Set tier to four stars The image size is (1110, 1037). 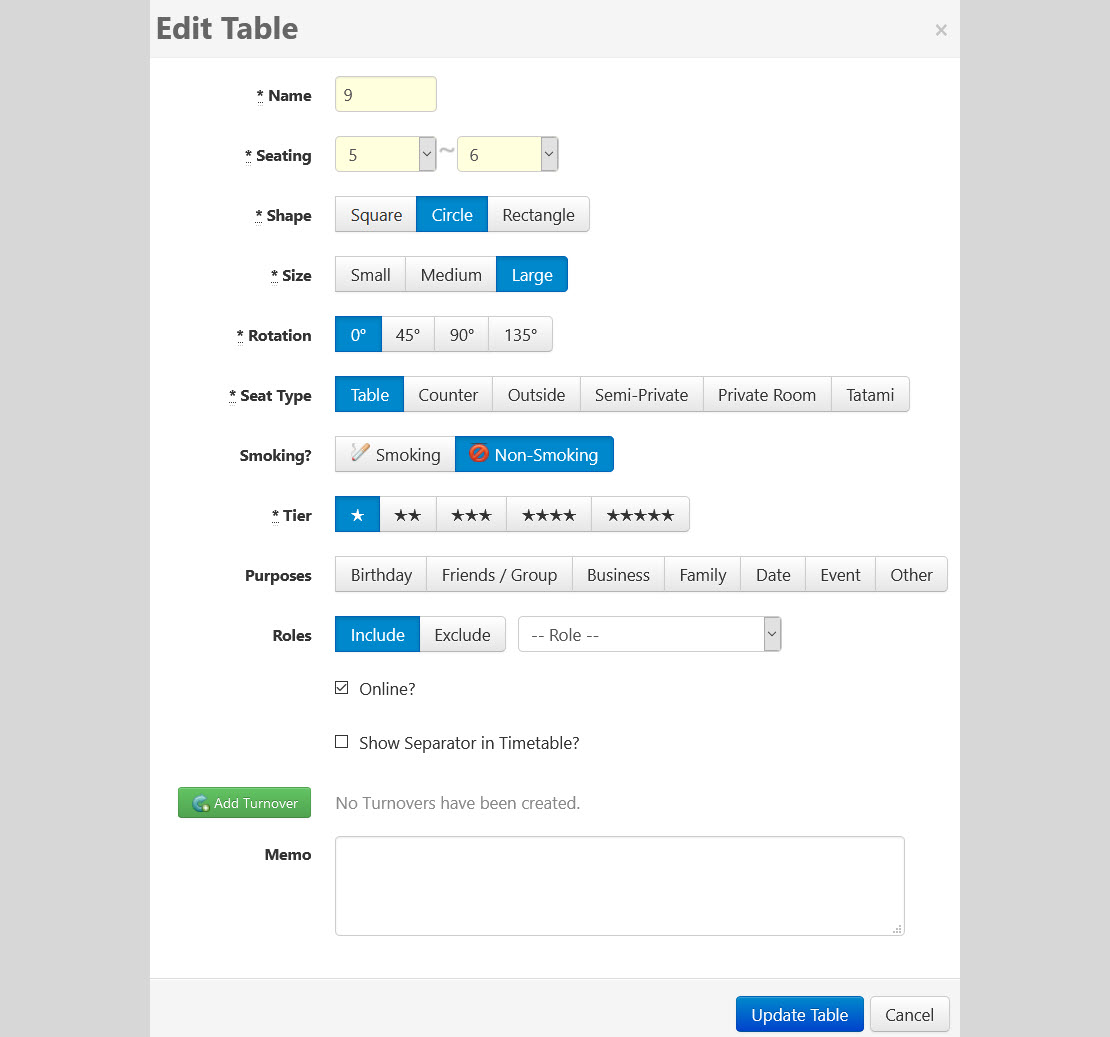[549, 515]
